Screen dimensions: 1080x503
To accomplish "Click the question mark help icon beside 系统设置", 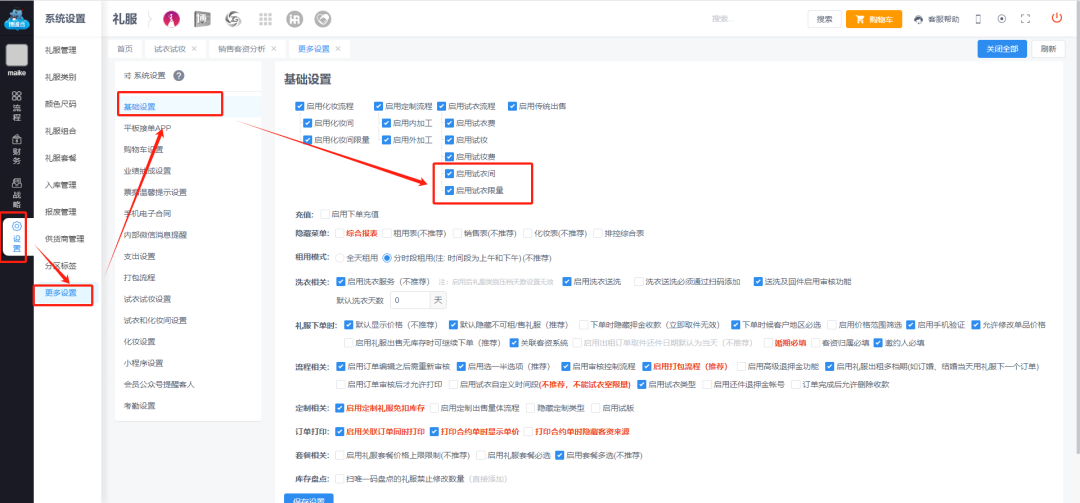I will pos(178,75).
